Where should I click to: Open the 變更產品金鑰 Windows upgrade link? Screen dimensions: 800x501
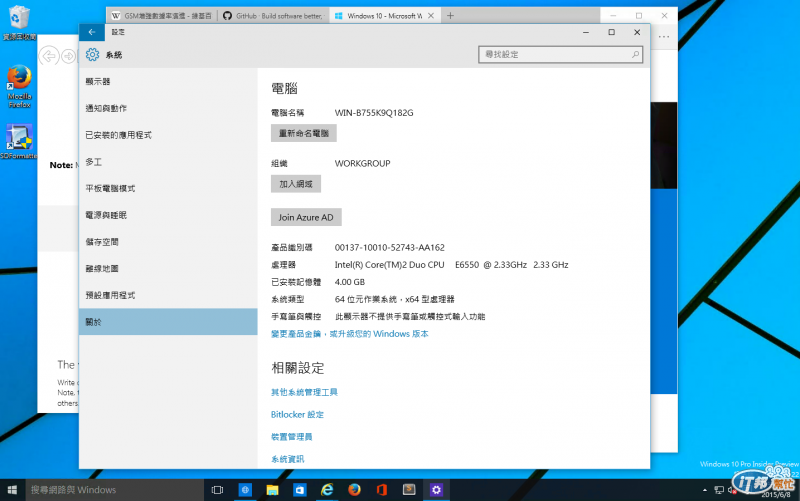[x=349, y=334]
